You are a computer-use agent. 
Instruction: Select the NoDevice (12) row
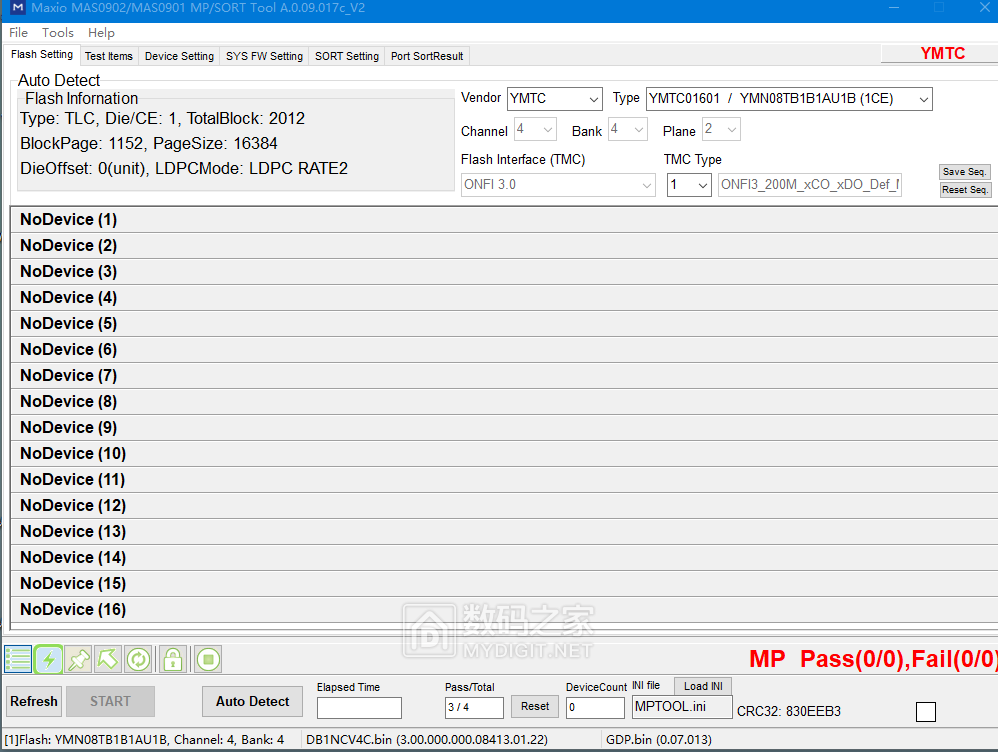point(504,506)
